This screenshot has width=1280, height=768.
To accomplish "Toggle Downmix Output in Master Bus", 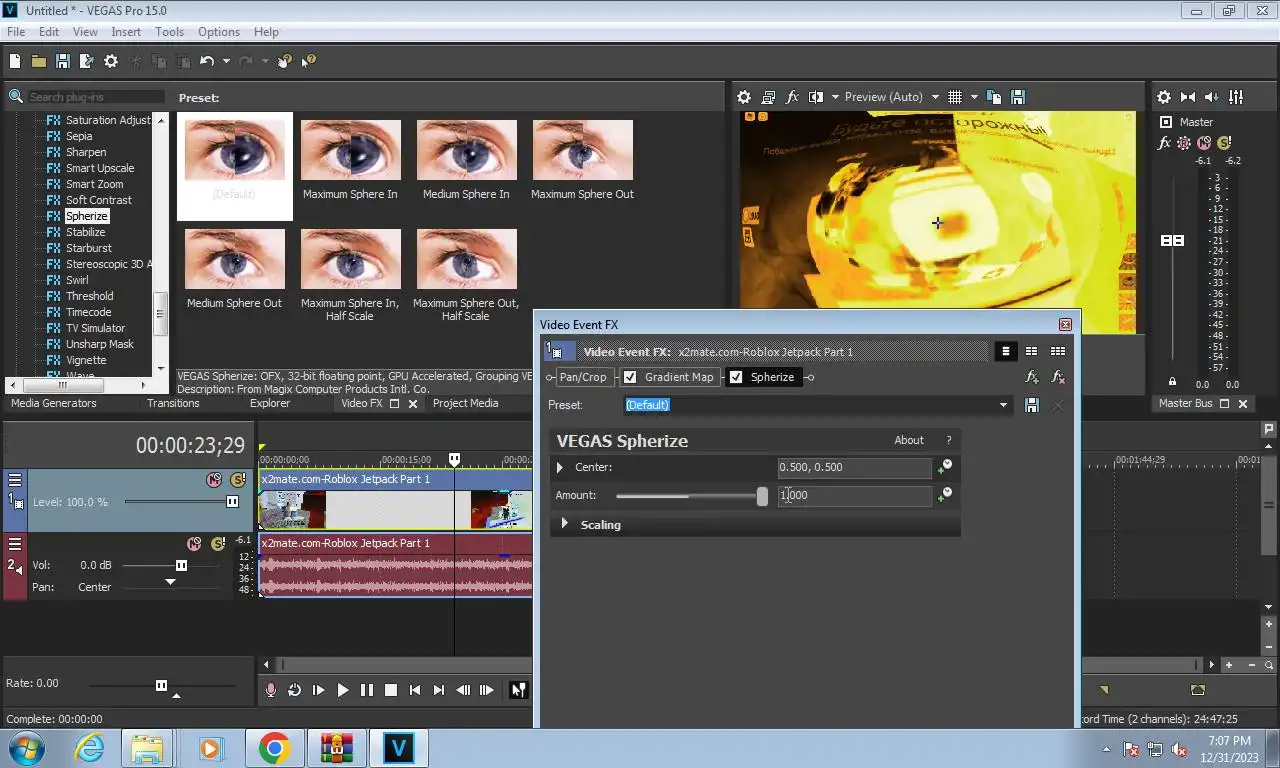I will coord(1188,97).
